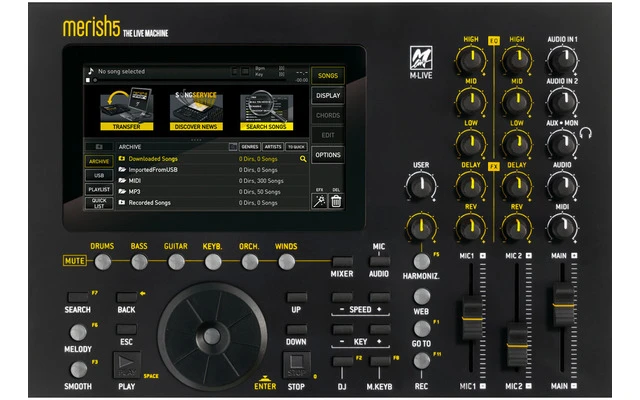Lower KEY with the minus button
The width and height of the screenshot is (640, 400).
pyautogui.click(x=342, y=329)
